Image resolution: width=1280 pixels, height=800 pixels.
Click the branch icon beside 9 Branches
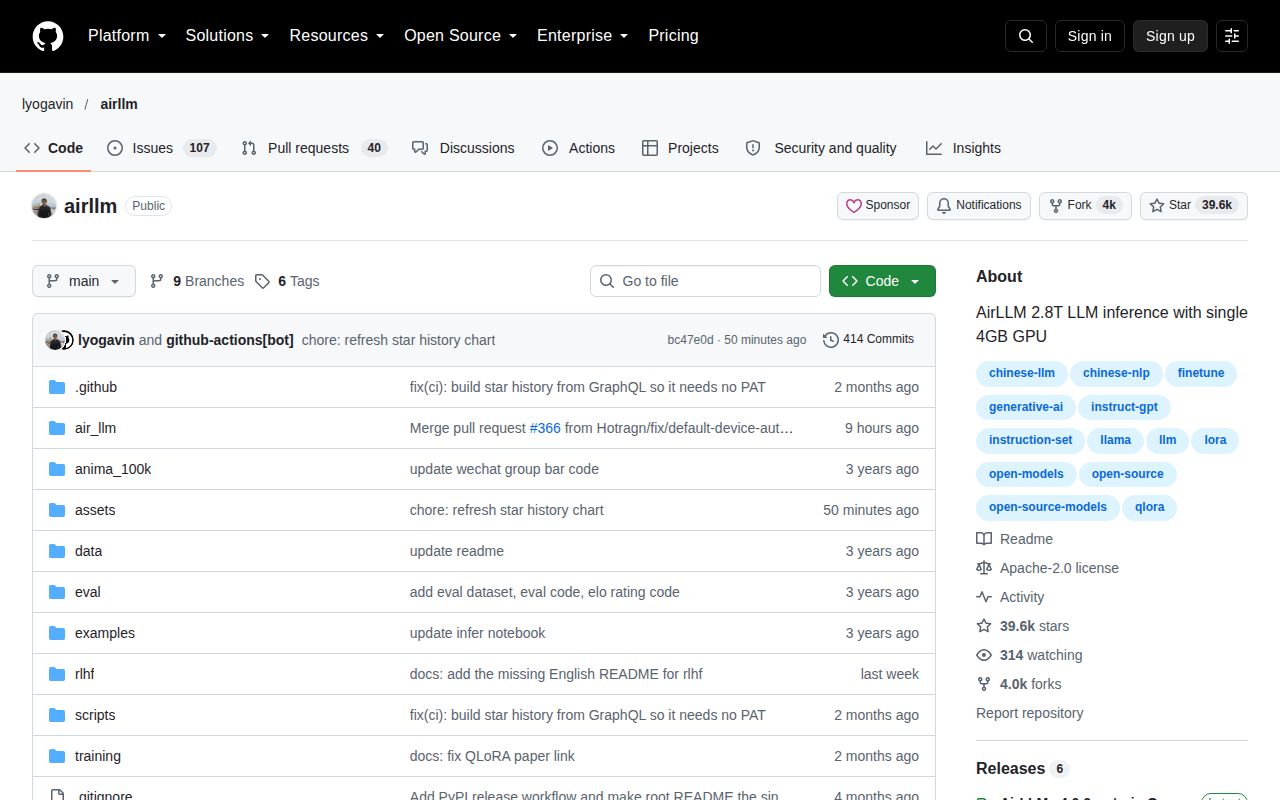point(157,281)
